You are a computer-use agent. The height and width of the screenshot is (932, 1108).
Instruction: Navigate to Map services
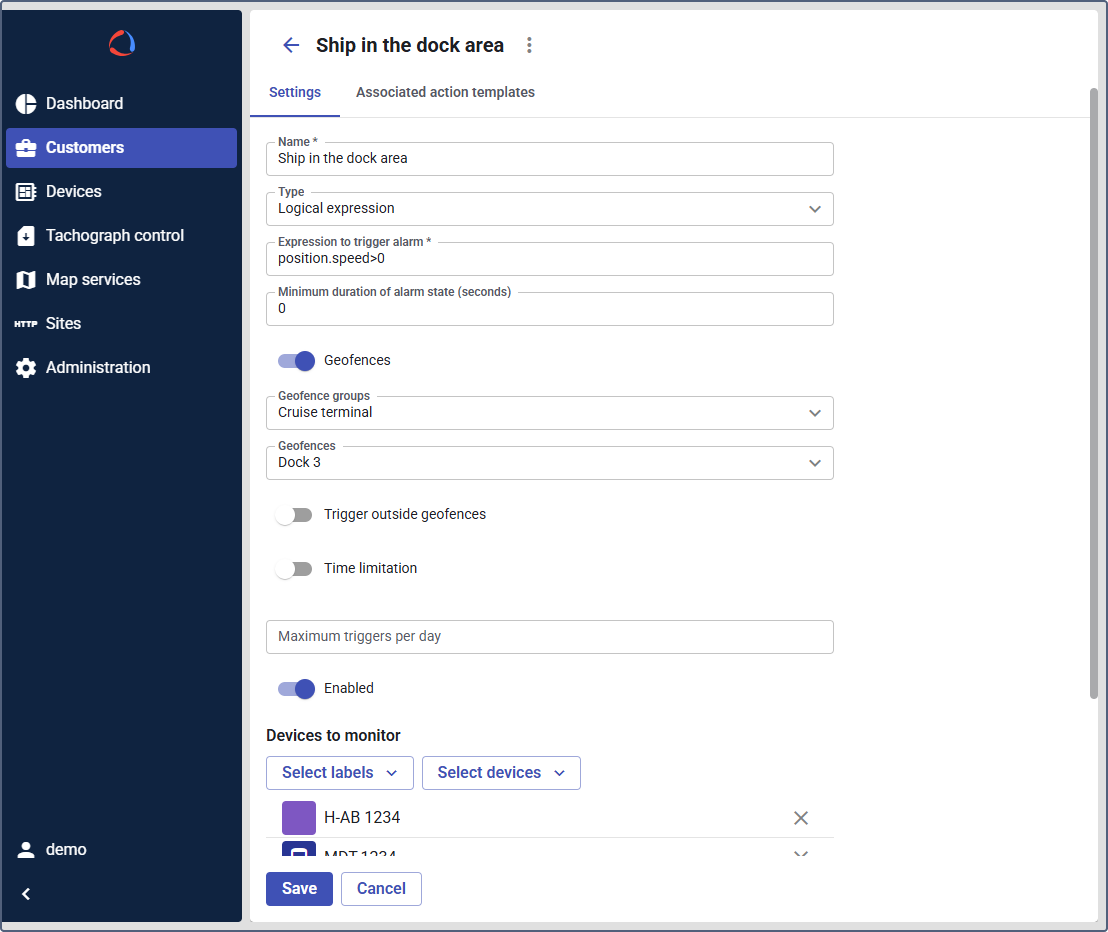[92, 280]
